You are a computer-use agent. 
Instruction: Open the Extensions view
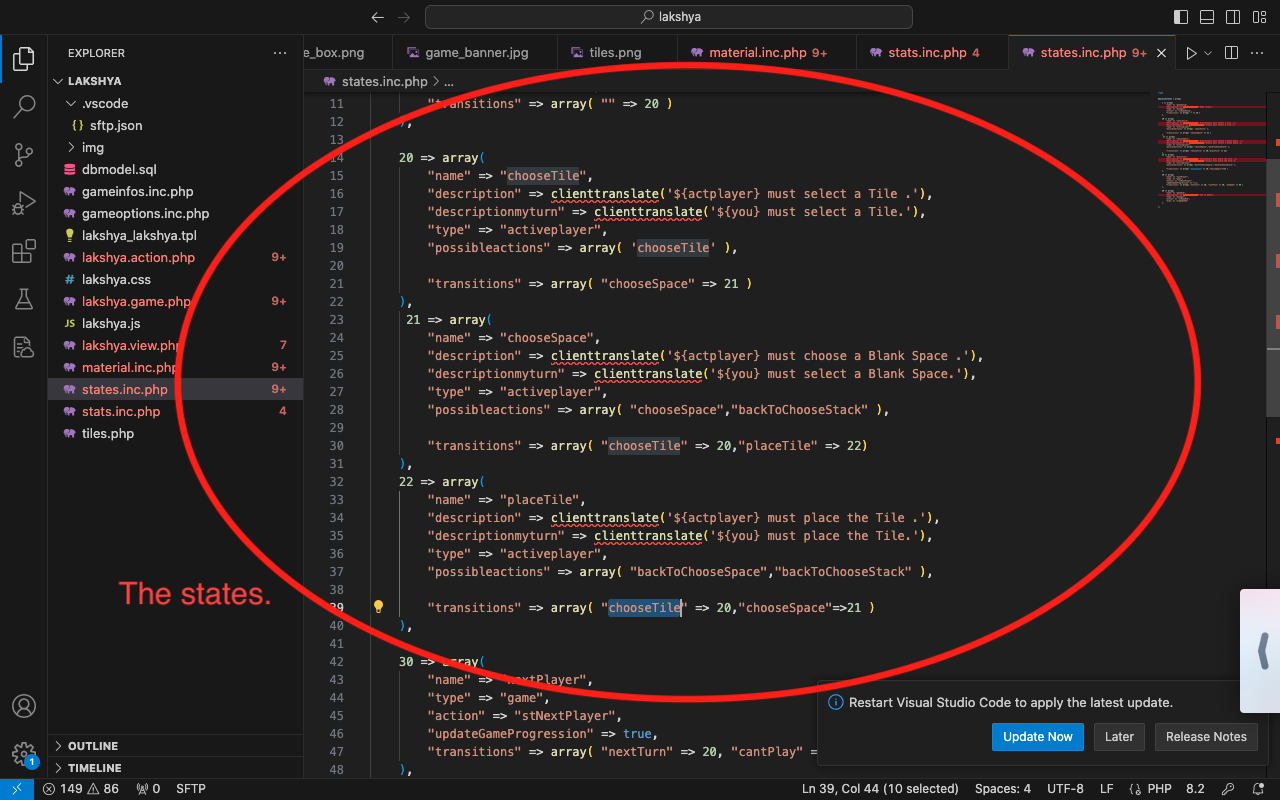[23, 251]
